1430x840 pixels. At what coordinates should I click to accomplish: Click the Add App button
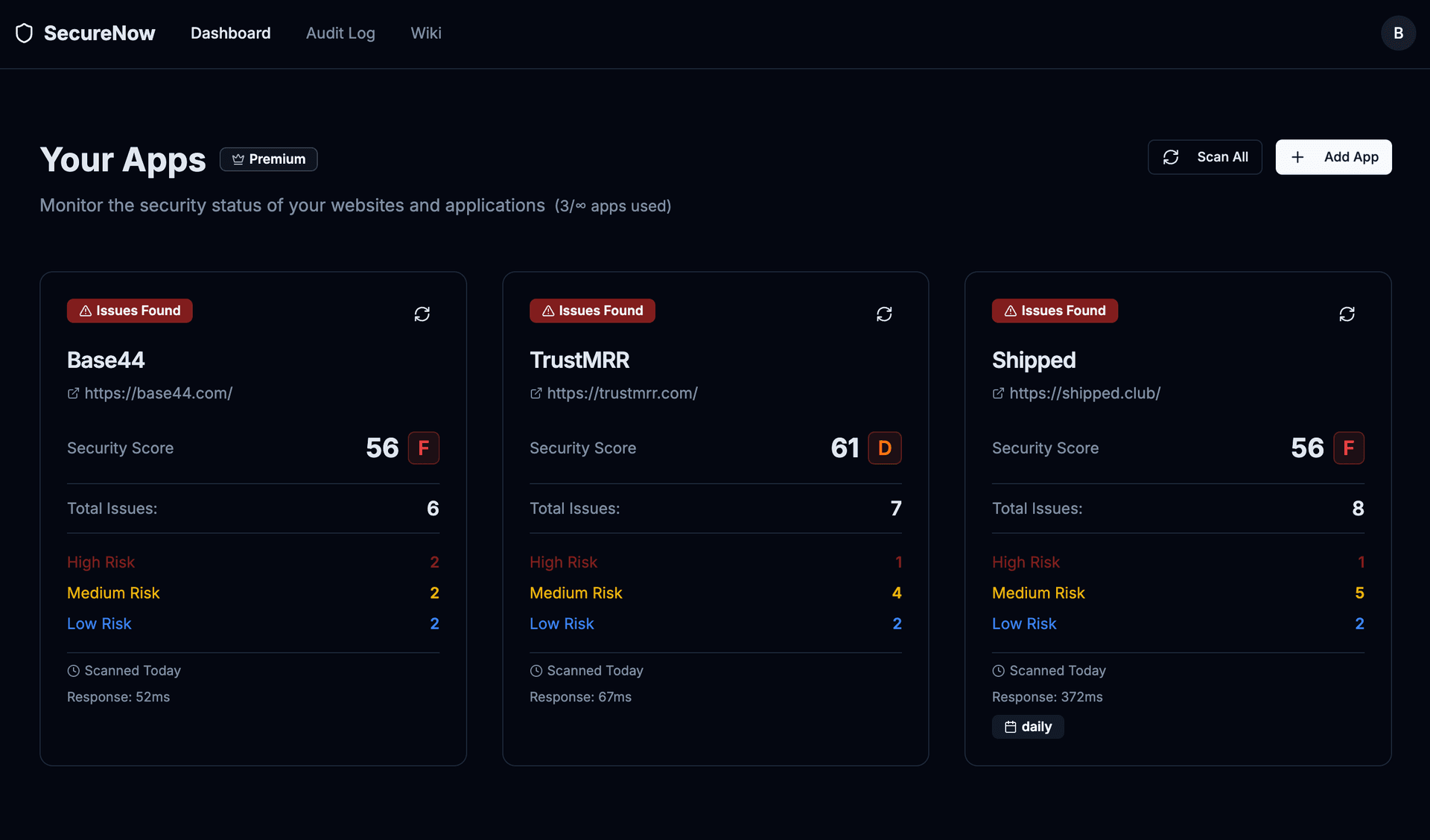[1333, 157]
